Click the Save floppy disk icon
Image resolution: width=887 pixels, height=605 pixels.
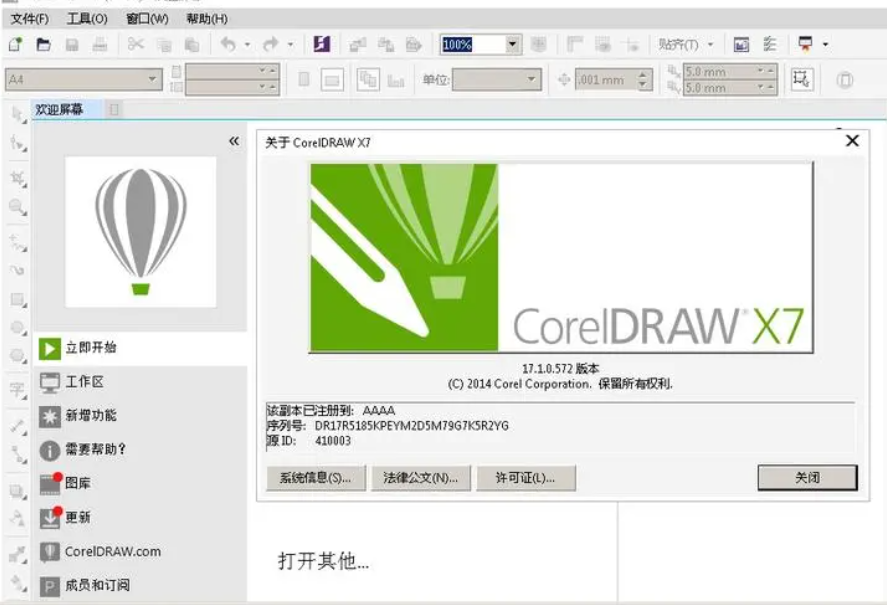72,44
